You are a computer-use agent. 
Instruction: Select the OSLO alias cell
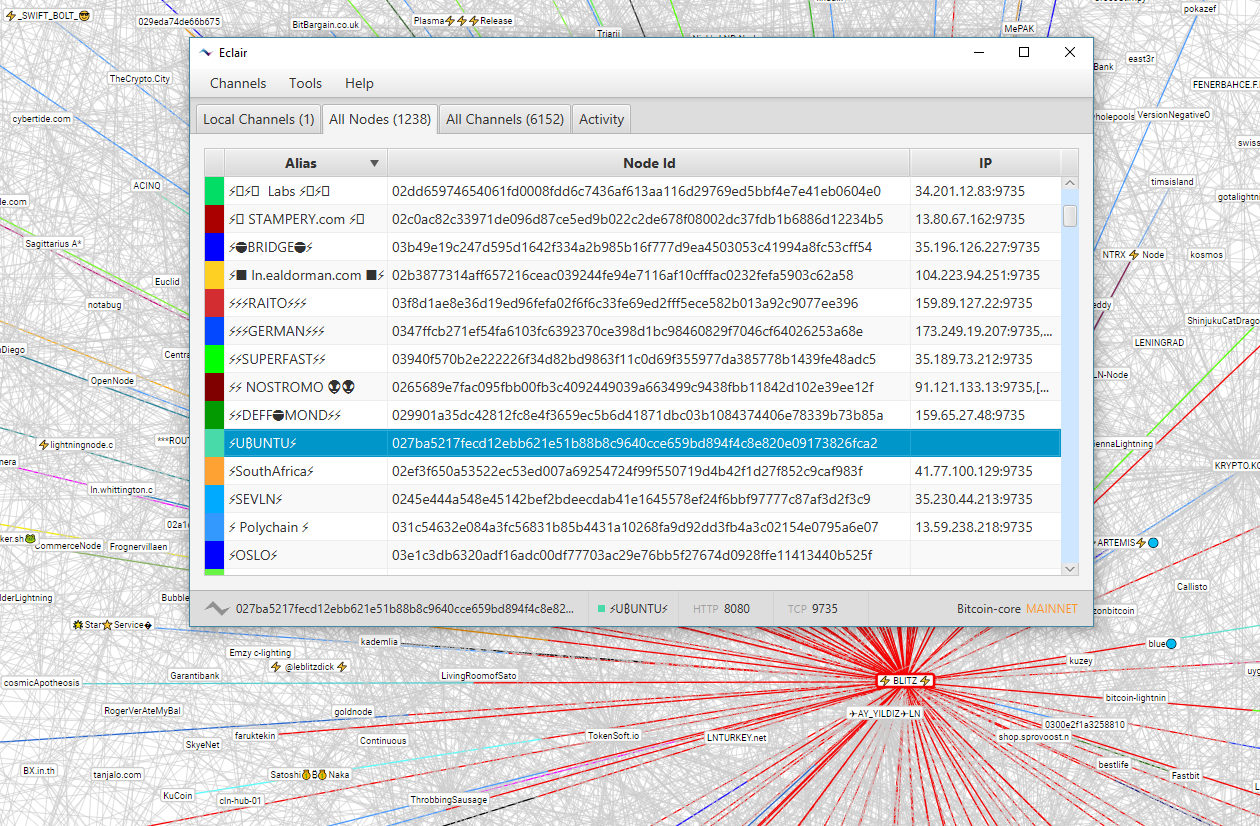coord(306,555)
